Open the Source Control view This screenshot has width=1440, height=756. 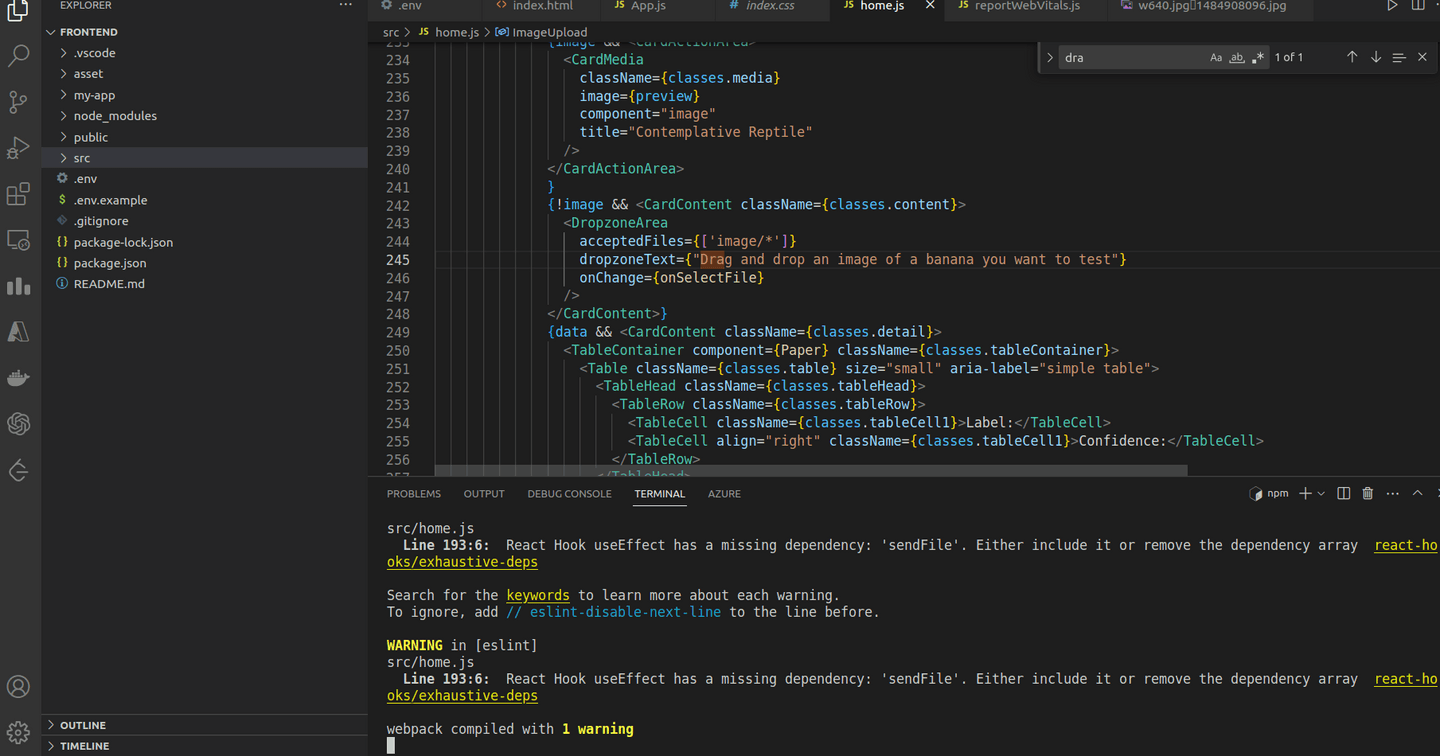(19, 102)
